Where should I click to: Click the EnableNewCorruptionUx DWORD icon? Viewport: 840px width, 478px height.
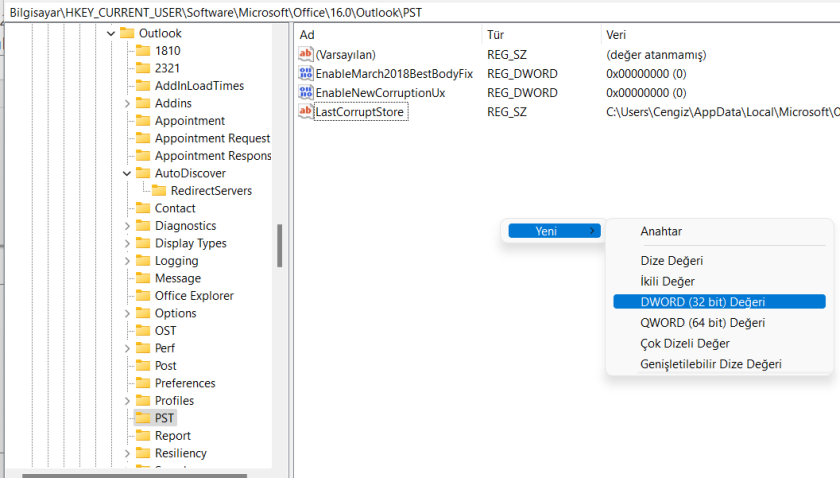click(x=306, y=93)
